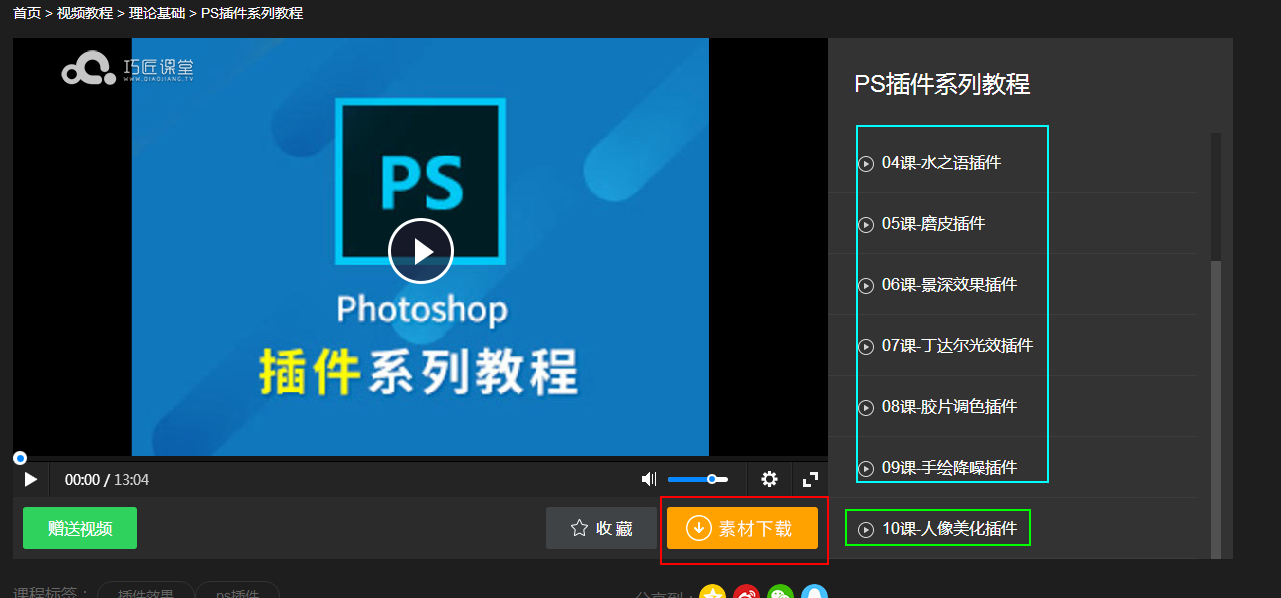Click the lesson list scrollbar thumb

coord(1216,410)
